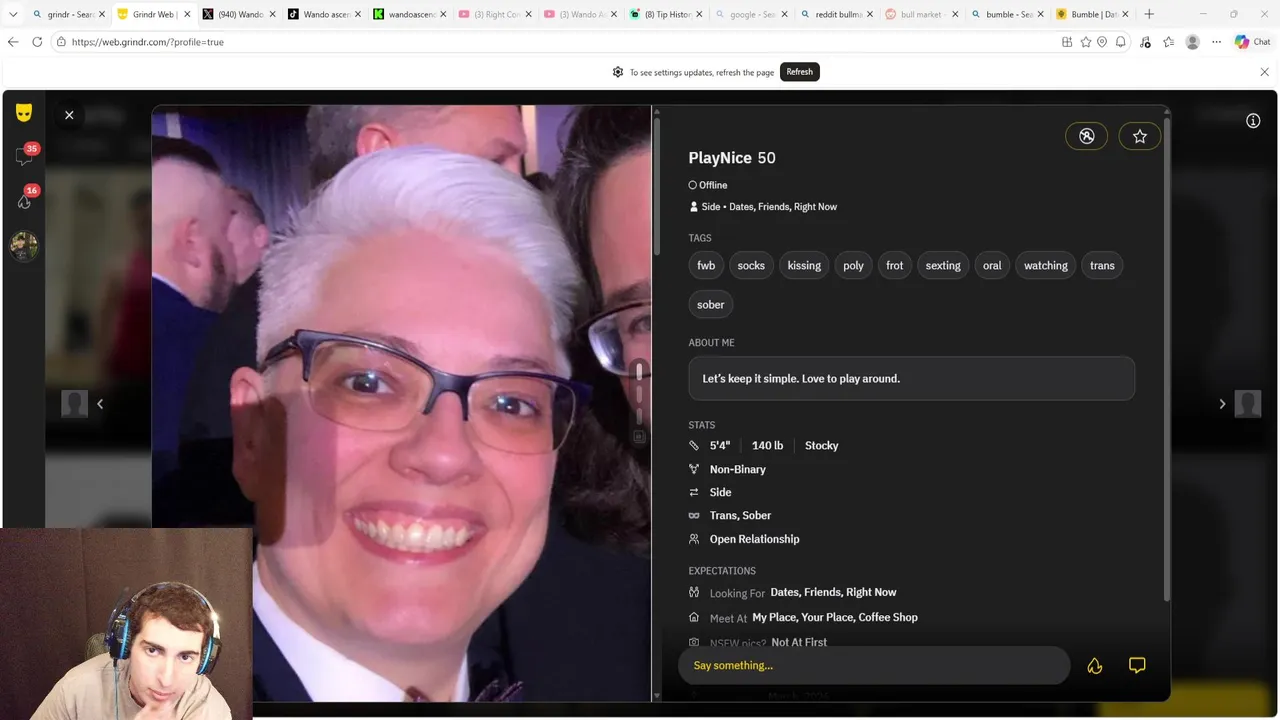Screen dimensions: 1280x720
Task: Click the gear icon in settings banner
Action: (618, 72)
